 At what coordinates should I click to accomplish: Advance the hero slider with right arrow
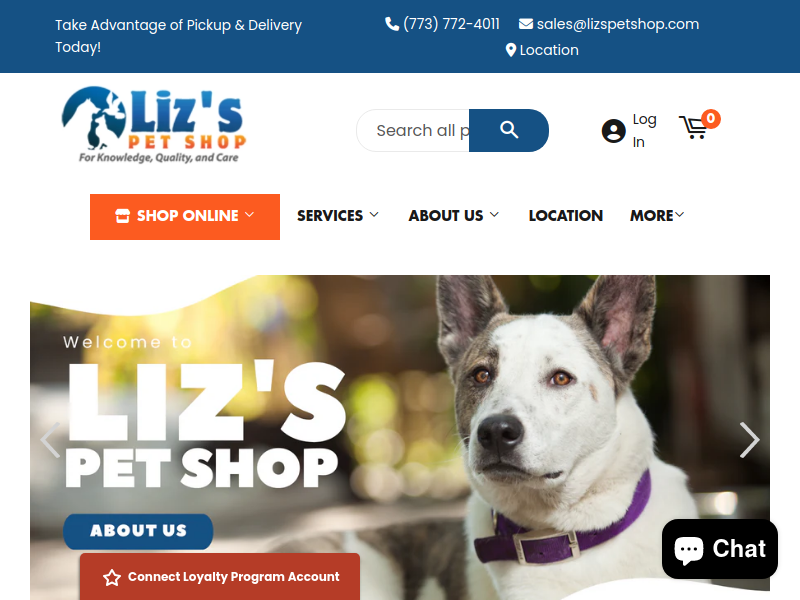749,439
